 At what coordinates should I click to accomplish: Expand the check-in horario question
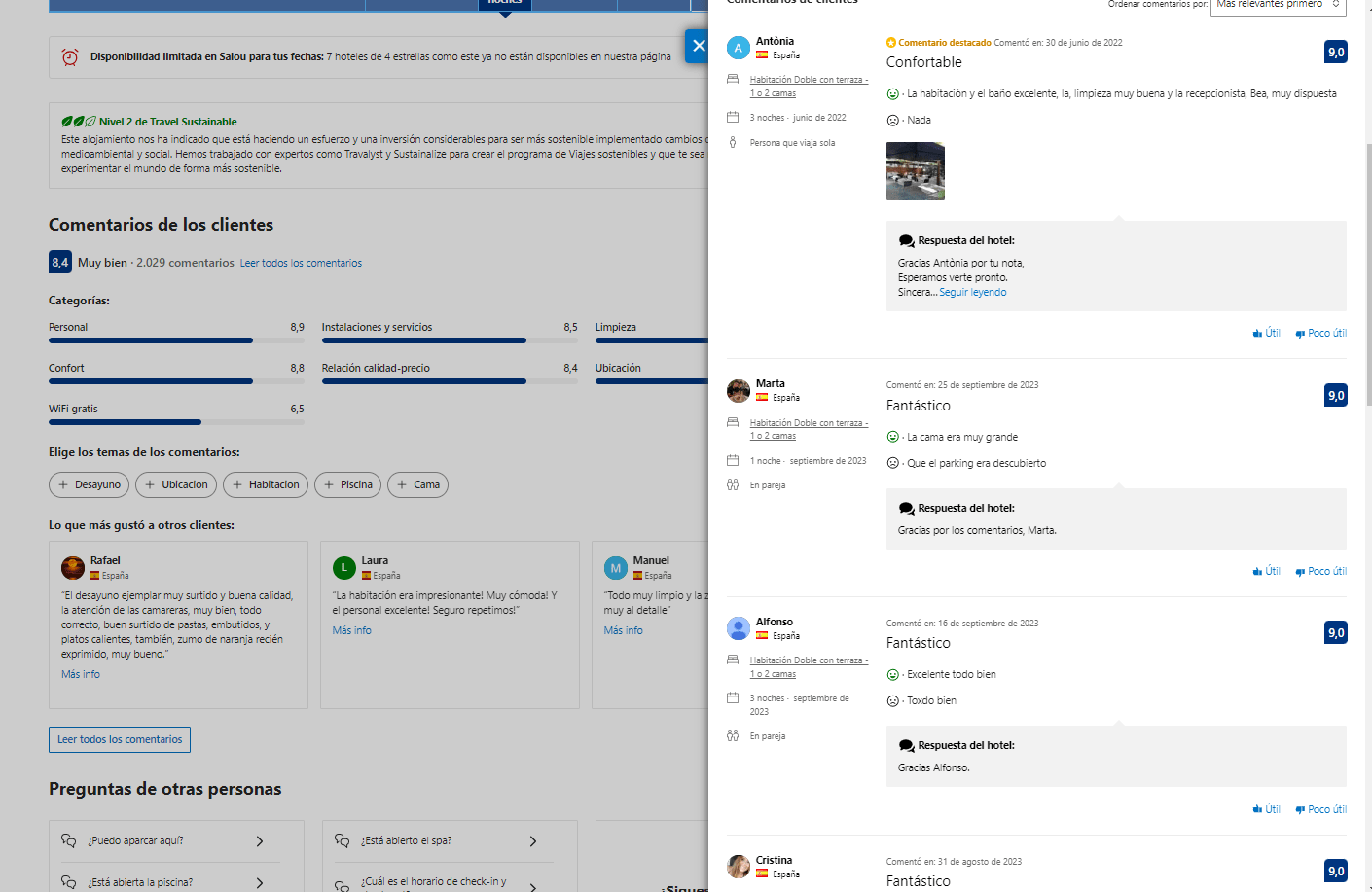[443, 883]
